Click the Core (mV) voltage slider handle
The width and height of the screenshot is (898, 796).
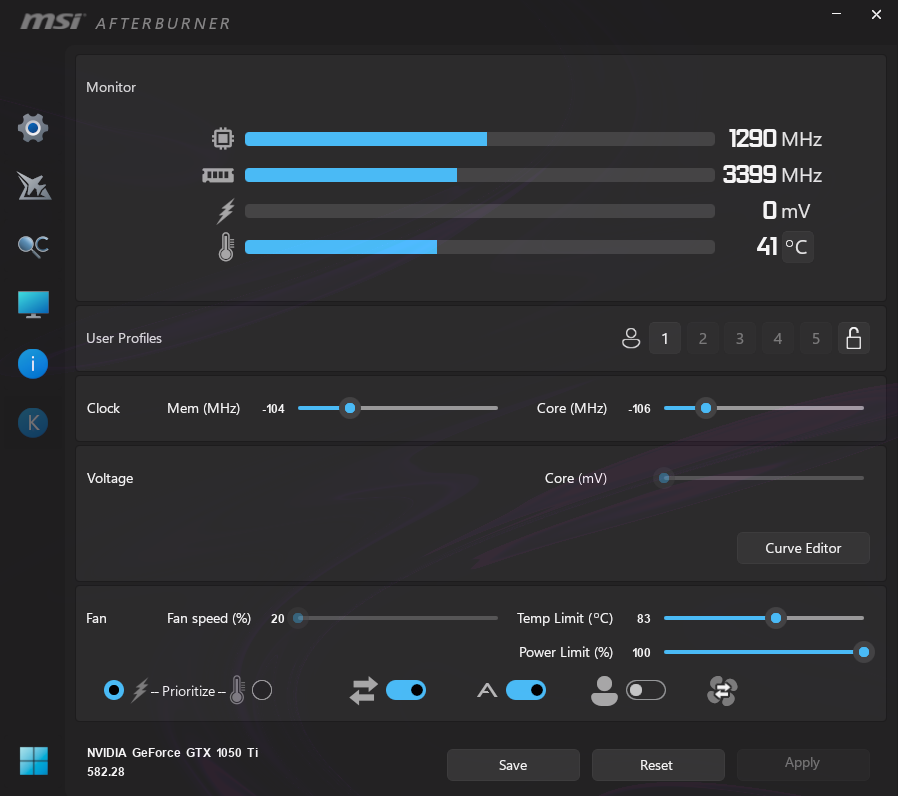(664, 478)
